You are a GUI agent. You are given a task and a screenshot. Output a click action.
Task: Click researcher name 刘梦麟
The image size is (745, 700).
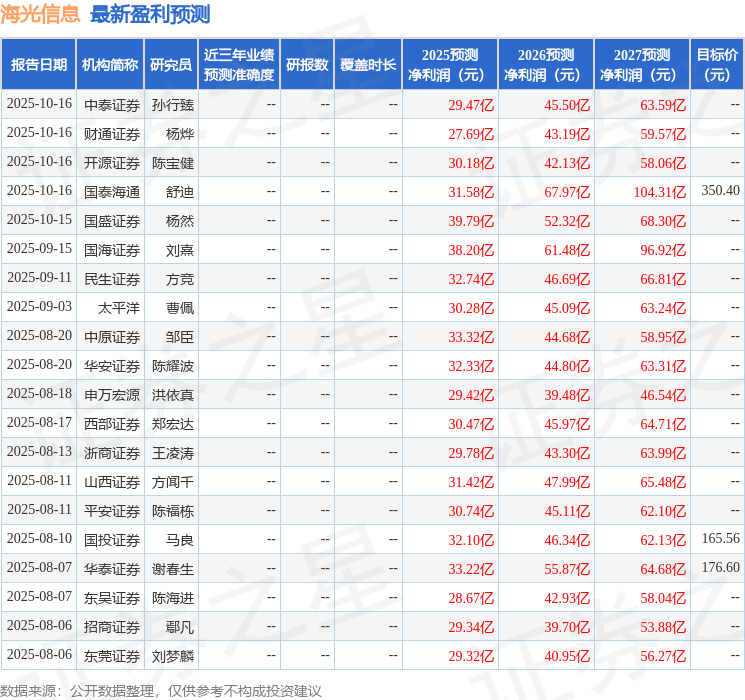click(173, 656)
